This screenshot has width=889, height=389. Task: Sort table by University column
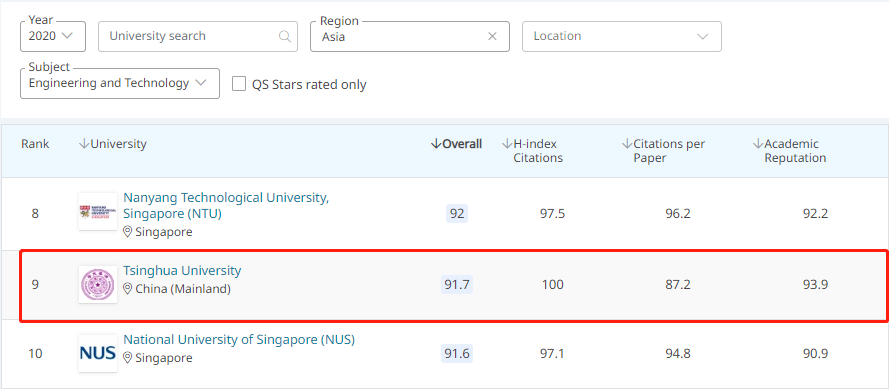click(x=112, y=144)
